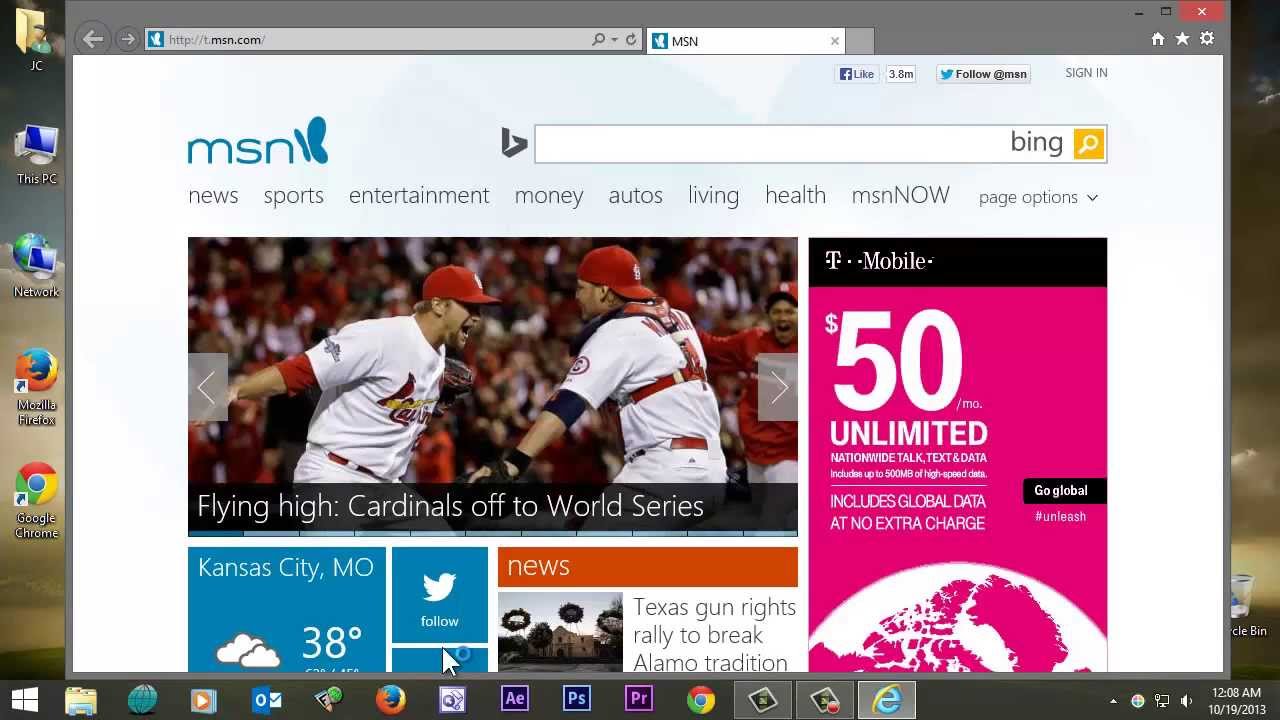The image size is (1280, 720).
Task: Show hidden system tray icons
Action: tap(1113, 701)
